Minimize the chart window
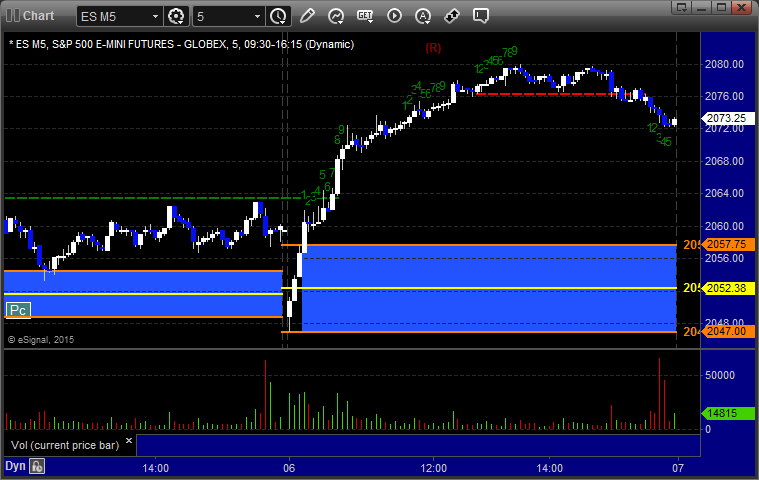This screenshot has width=759, height=480. tap(701, 7)
